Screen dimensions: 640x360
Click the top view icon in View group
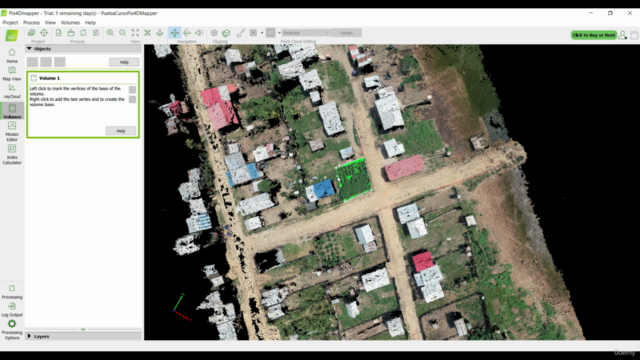tap(160, 33)
